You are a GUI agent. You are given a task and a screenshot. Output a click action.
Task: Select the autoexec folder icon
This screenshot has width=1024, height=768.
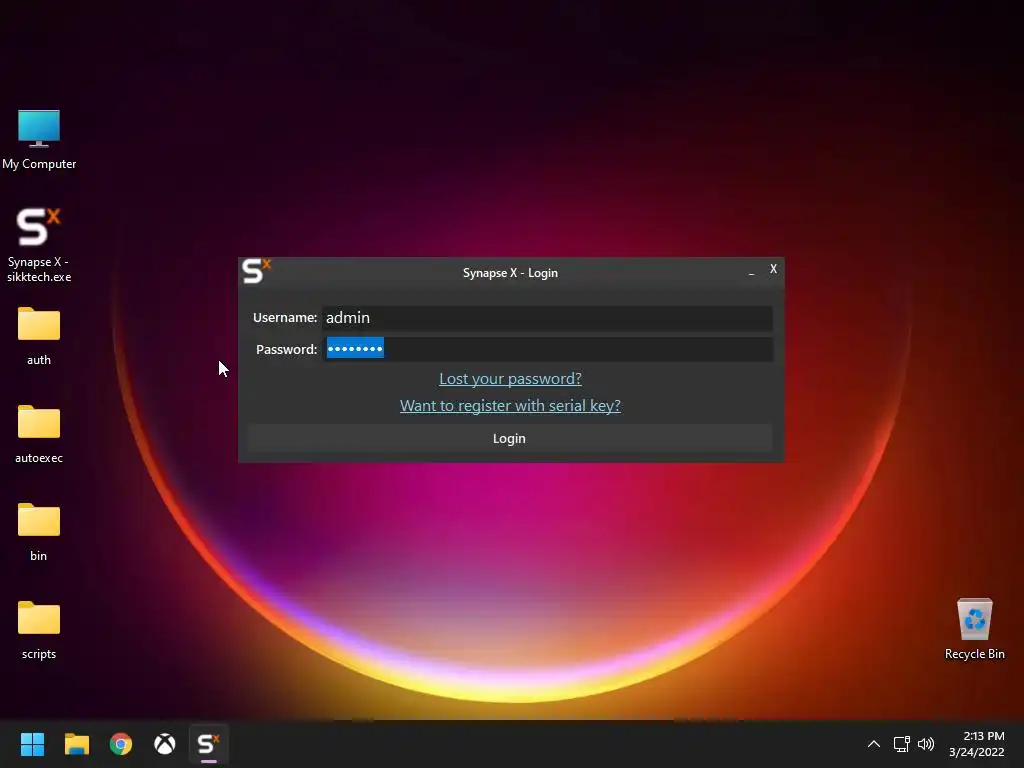pyautogui.click(x=39, y=434)
